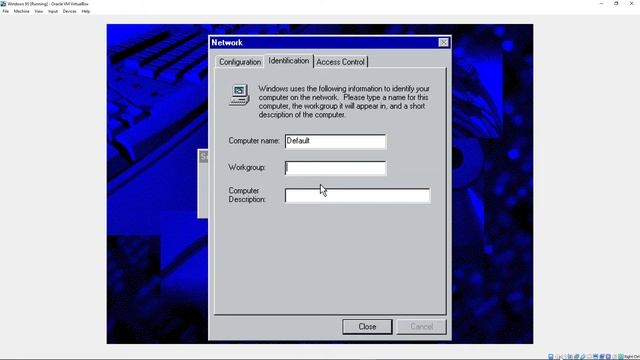Click the VirtualBox icon in the title bar
Screen dimensions: 640x360
[x=3, y=4]
